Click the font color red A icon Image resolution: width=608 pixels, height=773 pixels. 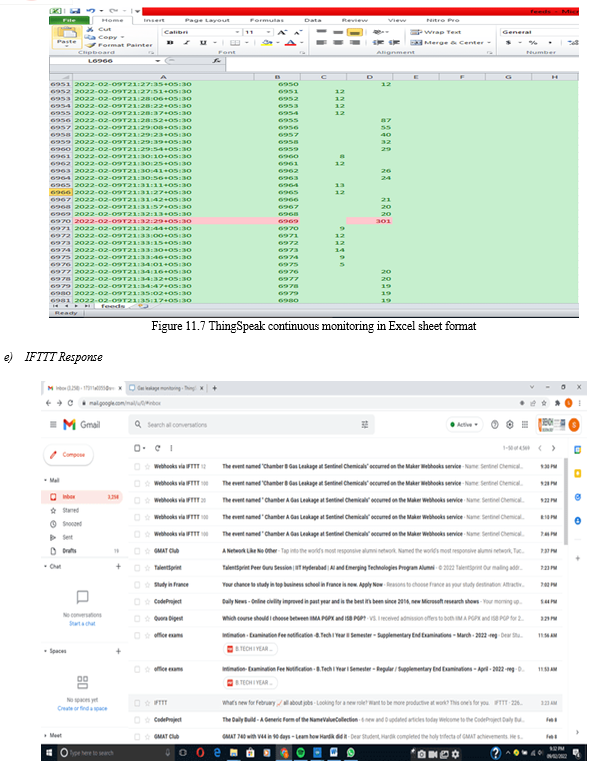(290, 43)
